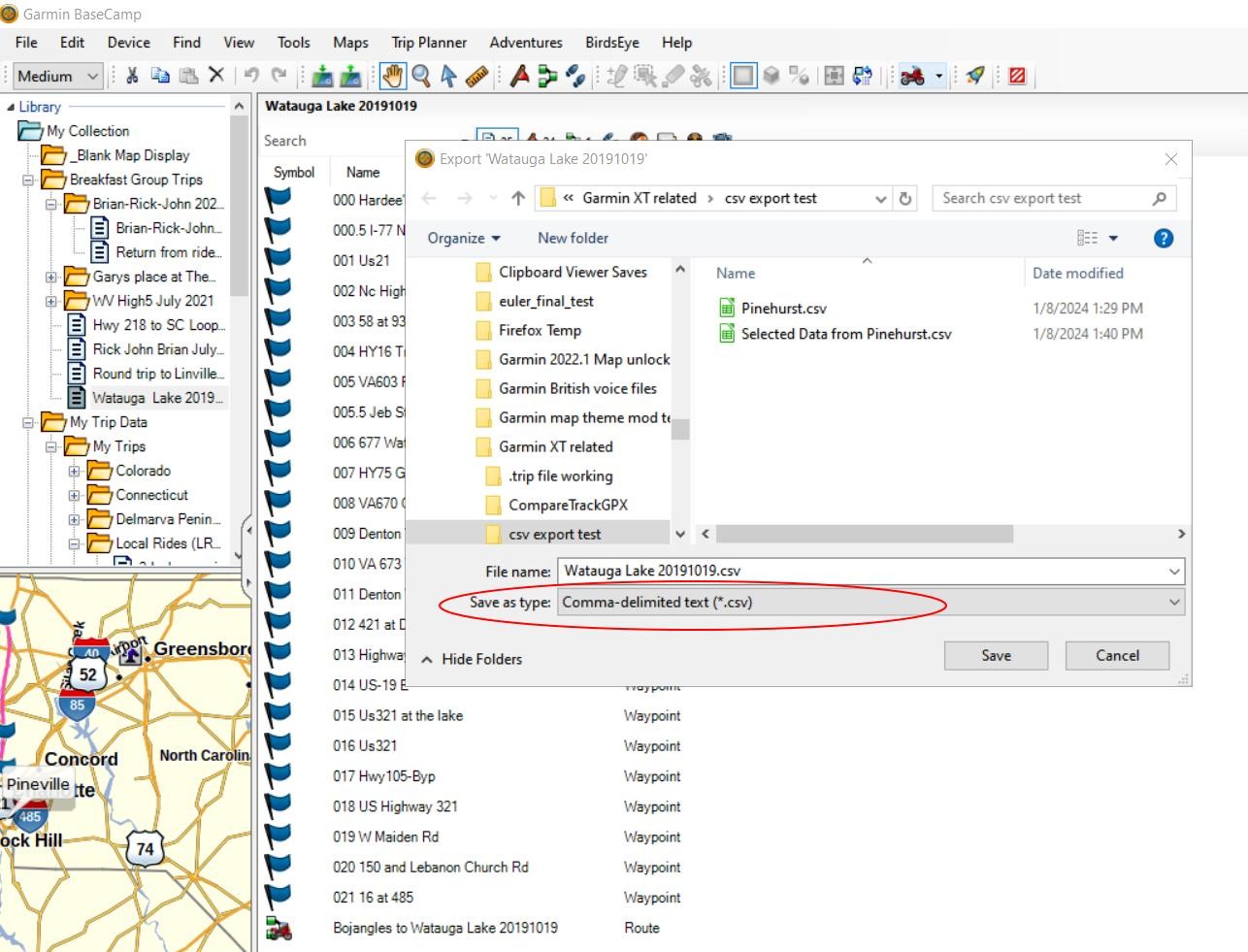Screen dimensions: 1248x952
Task: Open the File name history dropdown arrow
Action: coord(1174,572)
